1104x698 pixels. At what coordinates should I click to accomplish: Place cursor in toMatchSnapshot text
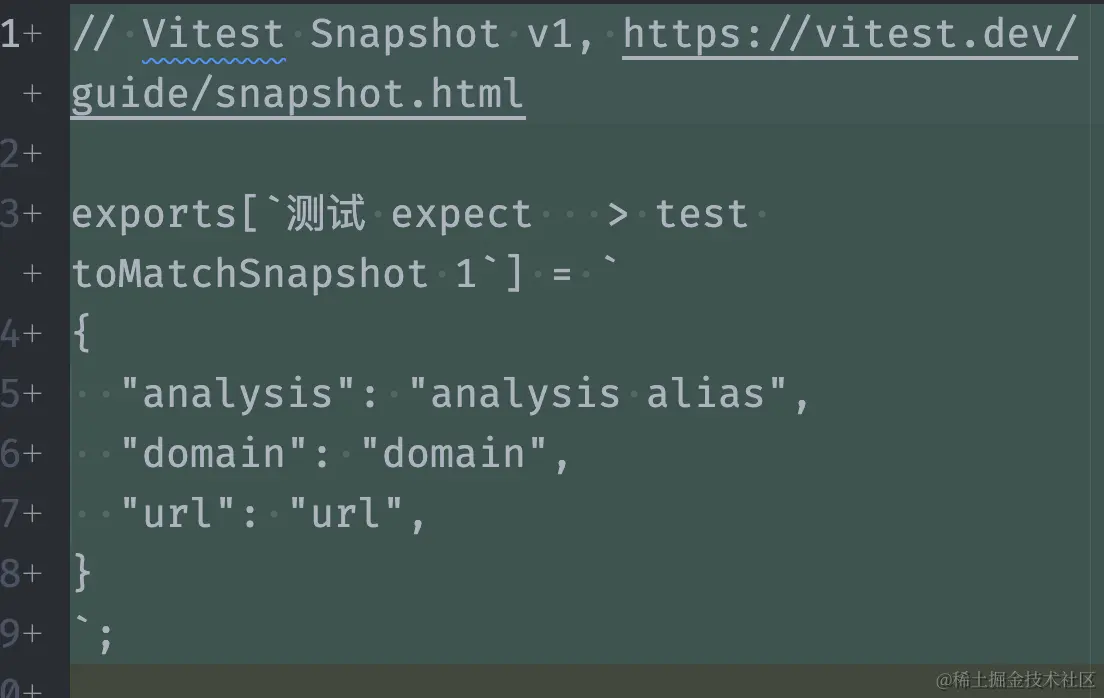tap(249, 273)
